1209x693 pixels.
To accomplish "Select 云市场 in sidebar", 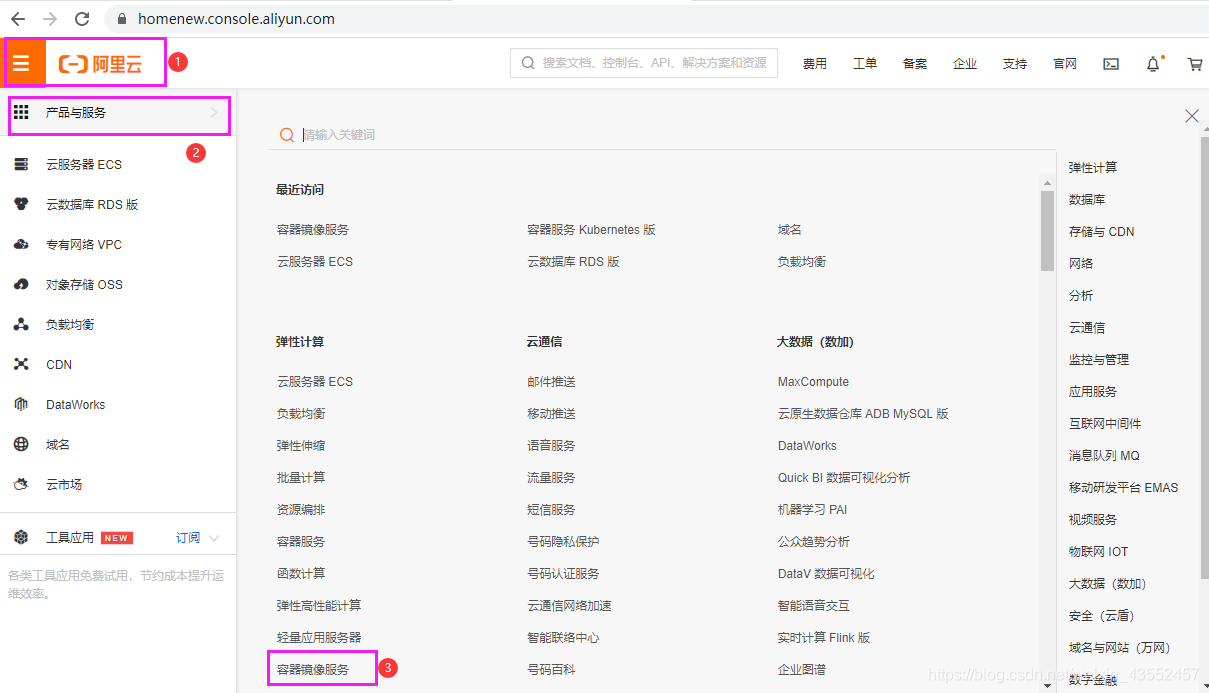I will [64, 484].
